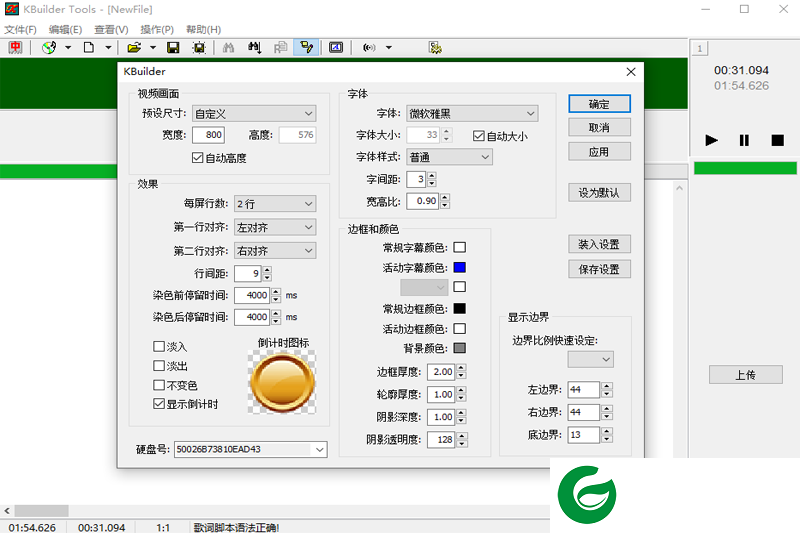Screen dimensions: 800x533
Task: Pick the 活动字幕颜色 blue swatch
Action: [x=460, y=267]
